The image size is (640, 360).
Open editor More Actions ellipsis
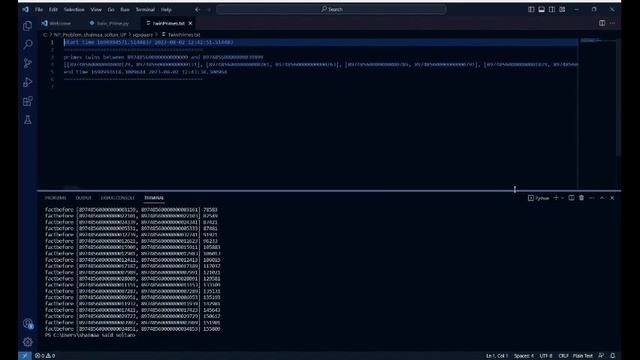coord(612,23)
